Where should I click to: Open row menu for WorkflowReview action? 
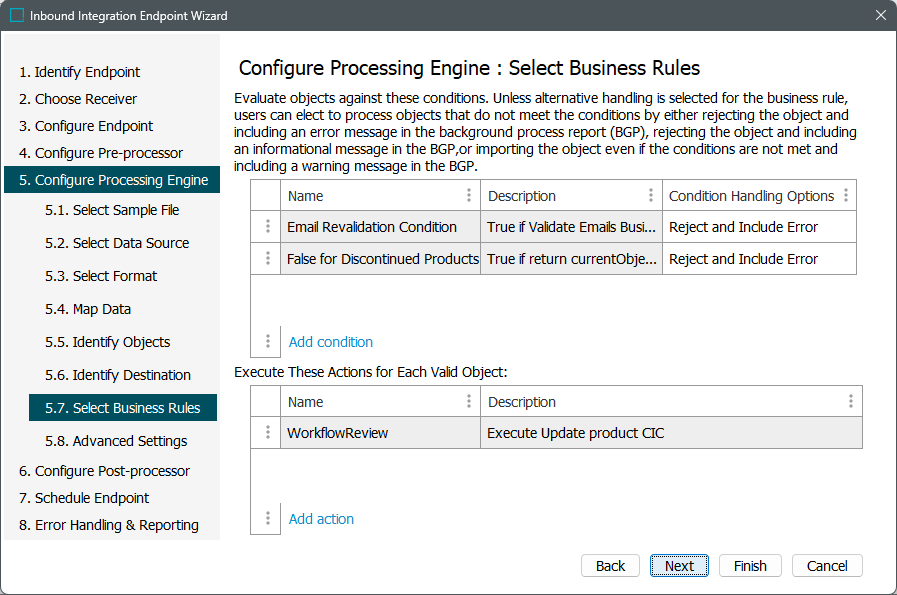[267, 433]
